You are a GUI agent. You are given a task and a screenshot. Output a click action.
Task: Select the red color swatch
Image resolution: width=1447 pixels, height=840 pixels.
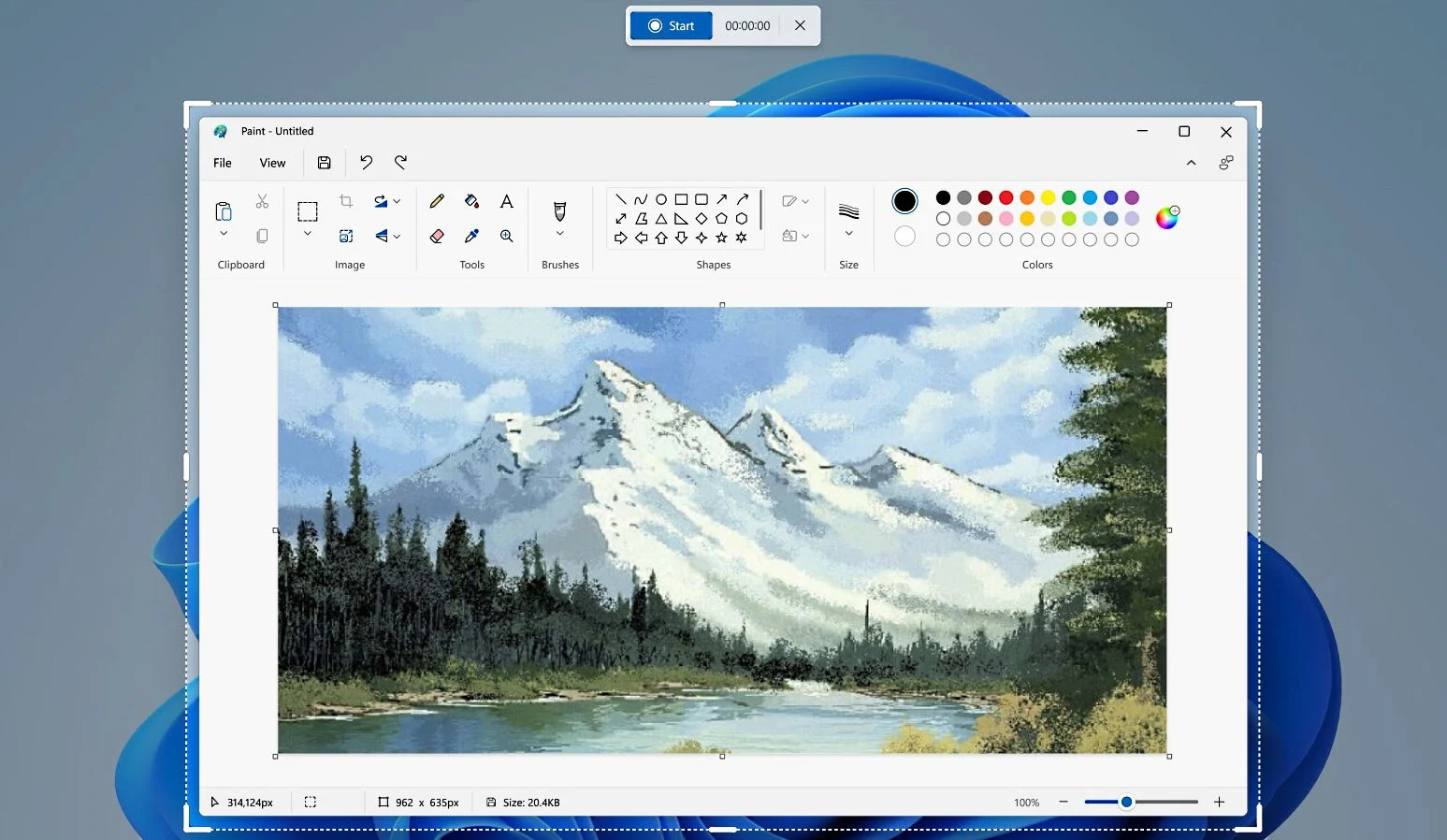pyautogui.click(x=1006, y=197)
